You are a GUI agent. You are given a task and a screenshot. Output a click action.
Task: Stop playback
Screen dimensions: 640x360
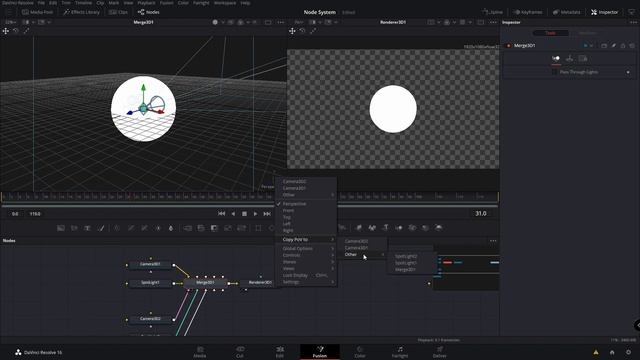pyautogui.click(x=244, y=213)
